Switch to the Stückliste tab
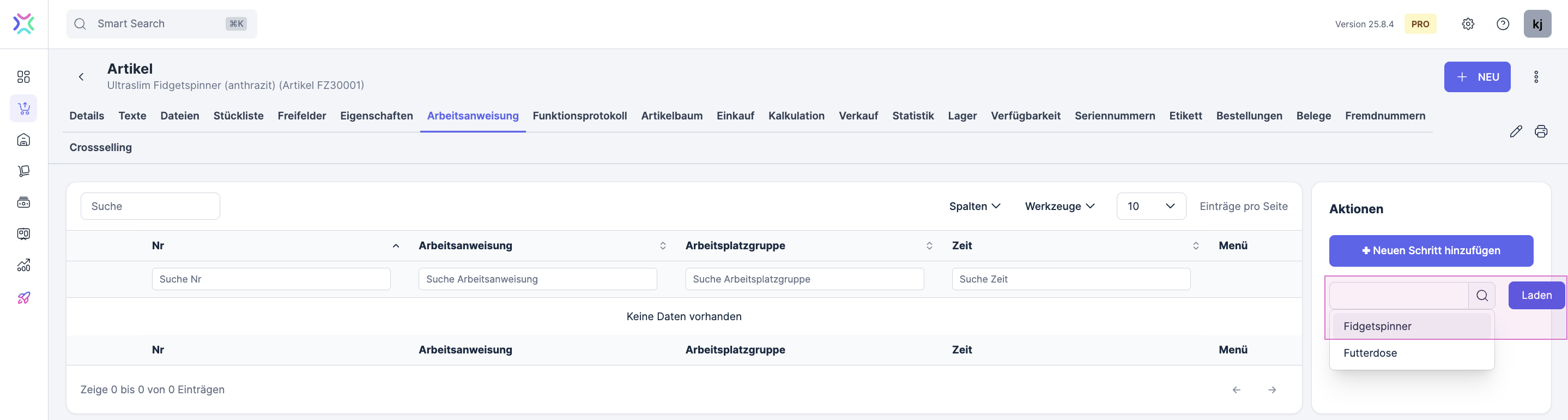Screen dimensions: 1568x420 pos(238,116)
